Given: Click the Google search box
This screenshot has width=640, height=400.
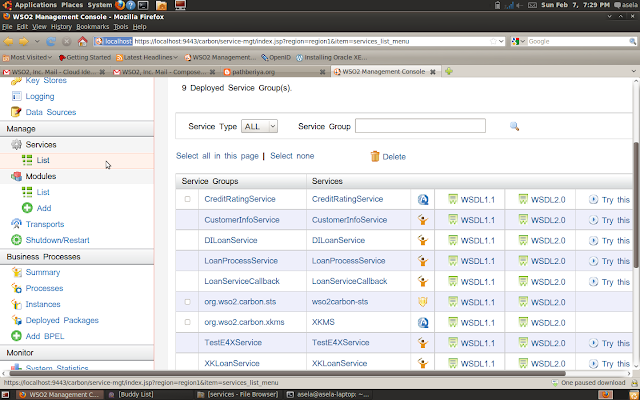Looking at the screenshot, I should 578,41.
